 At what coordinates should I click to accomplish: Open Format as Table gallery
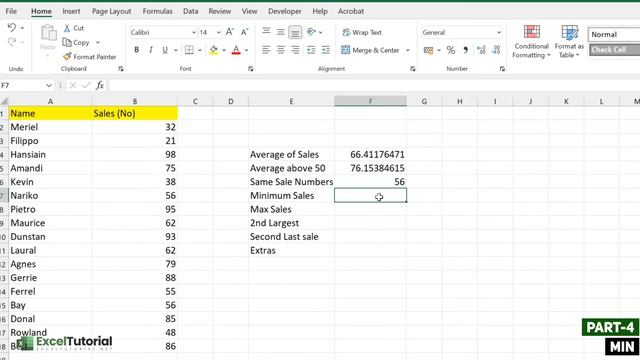pyautogui.click(x=569, y=41)
